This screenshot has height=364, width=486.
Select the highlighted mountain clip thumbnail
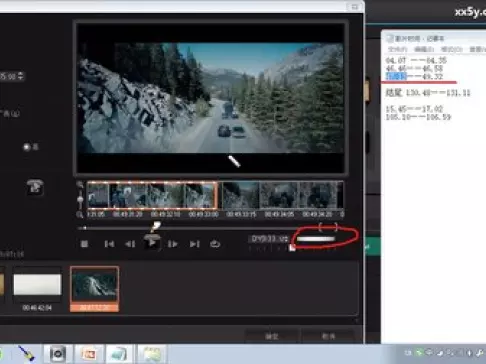pos(95,289)
